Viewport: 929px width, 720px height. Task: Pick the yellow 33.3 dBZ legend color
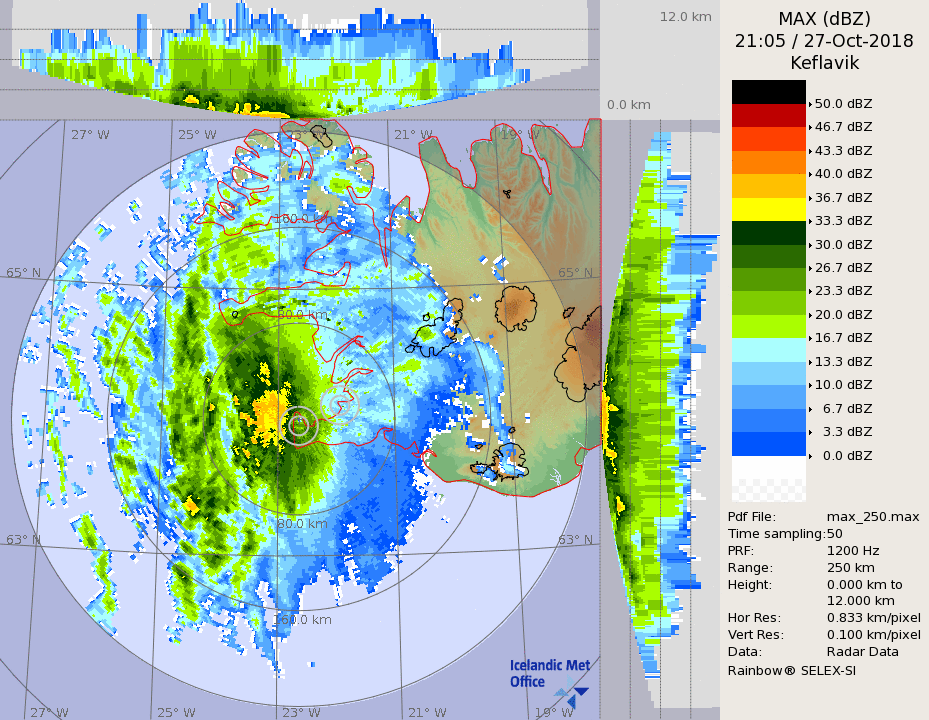(x=768, y=209)
